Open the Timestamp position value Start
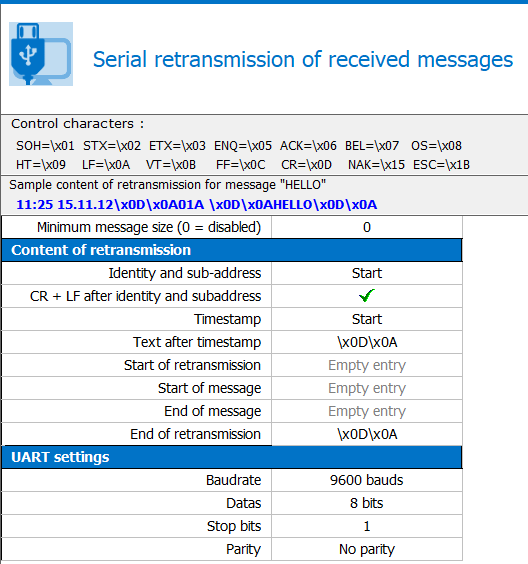 tap(367, 319)
